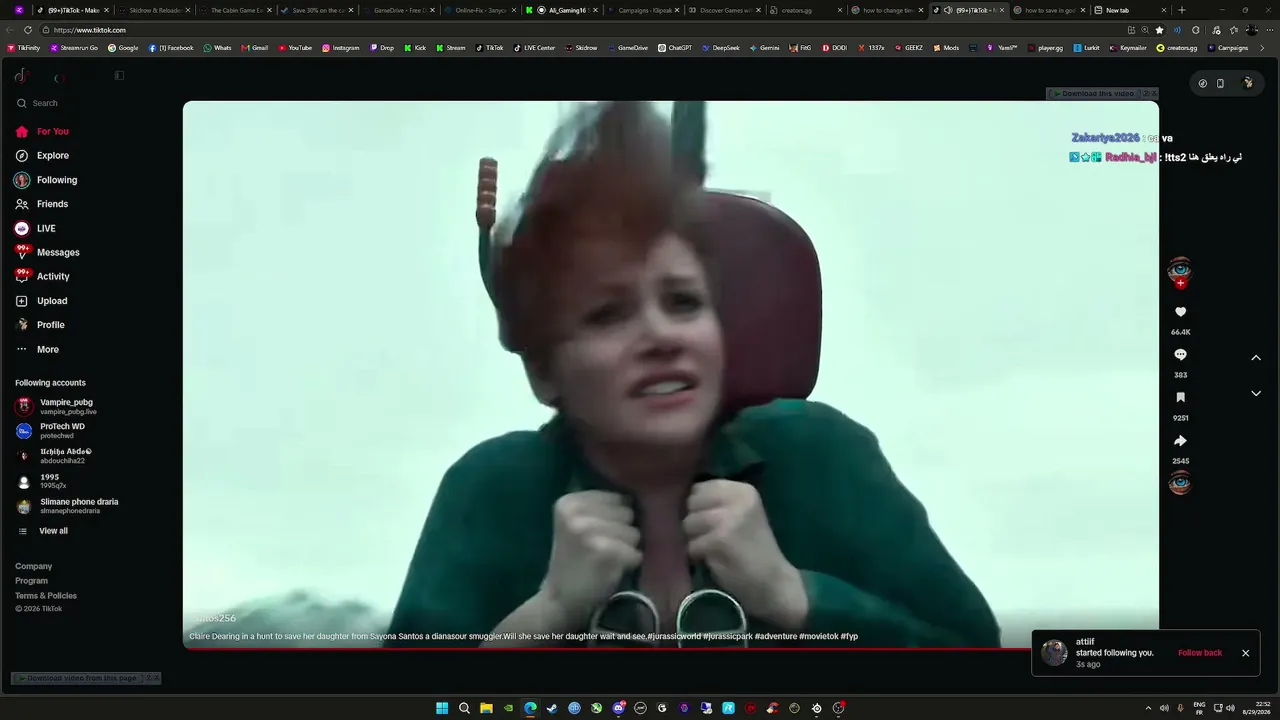Open the LIVE section icon

tap(22, 228)
